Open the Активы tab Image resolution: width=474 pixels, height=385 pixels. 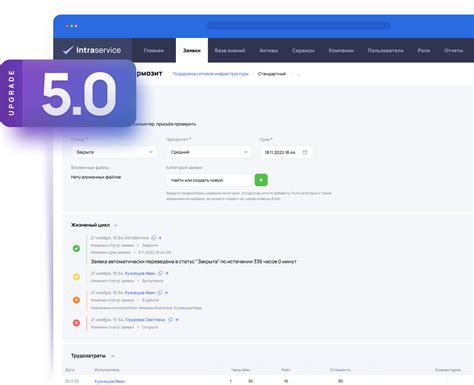269,51
